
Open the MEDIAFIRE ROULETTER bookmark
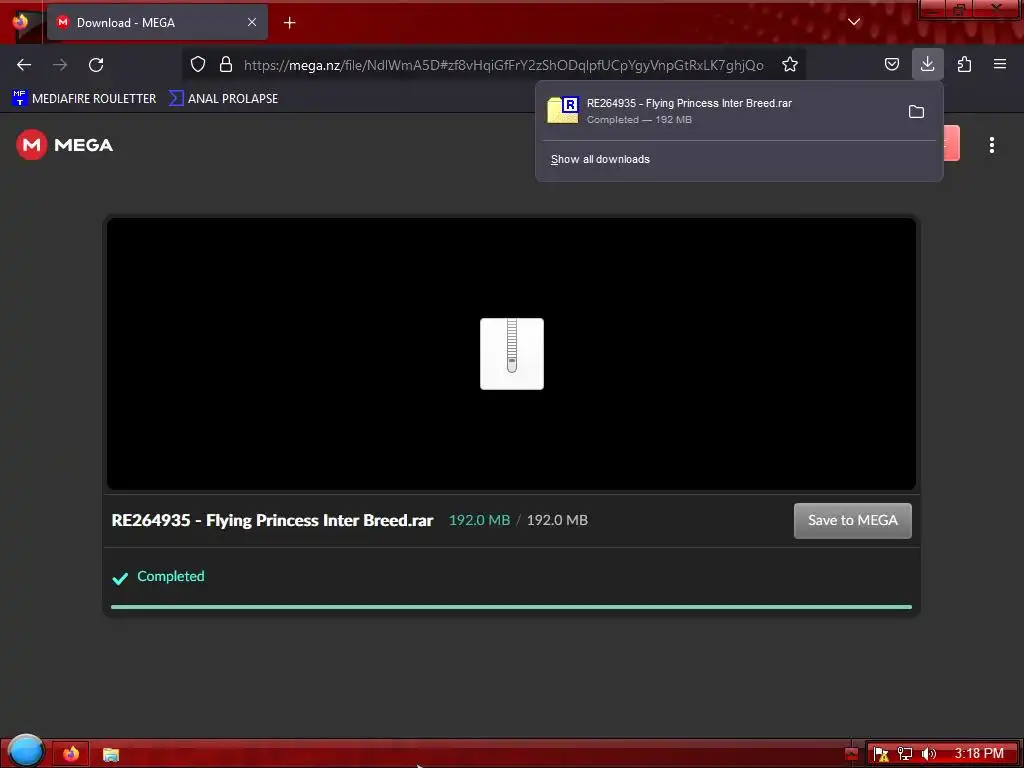(x=84, y=99)
